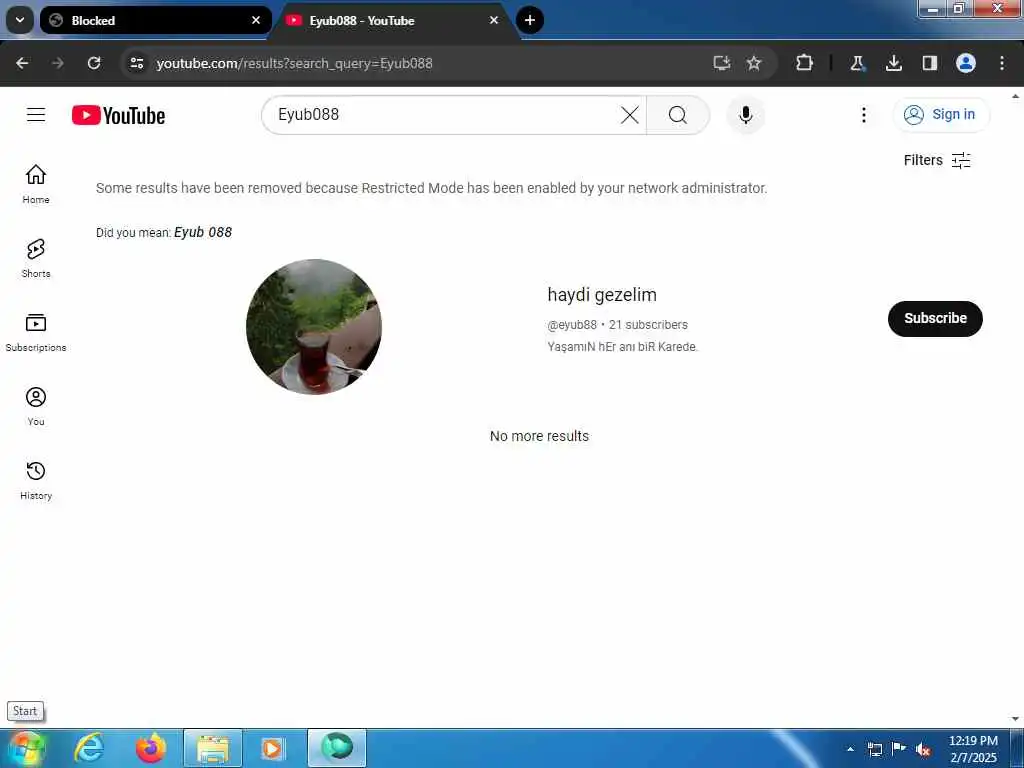Show hidden system tray icons

[850, 749]
